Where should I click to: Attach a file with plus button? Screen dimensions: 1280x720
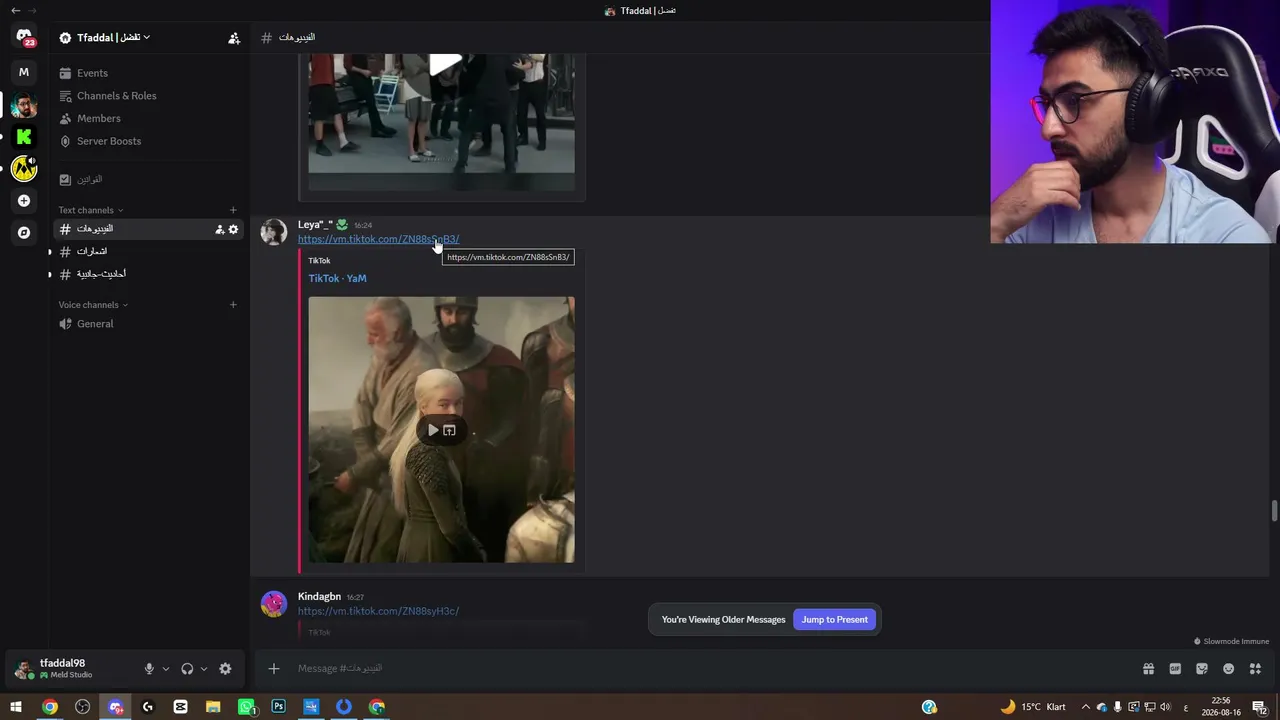[x=274, y=669]
